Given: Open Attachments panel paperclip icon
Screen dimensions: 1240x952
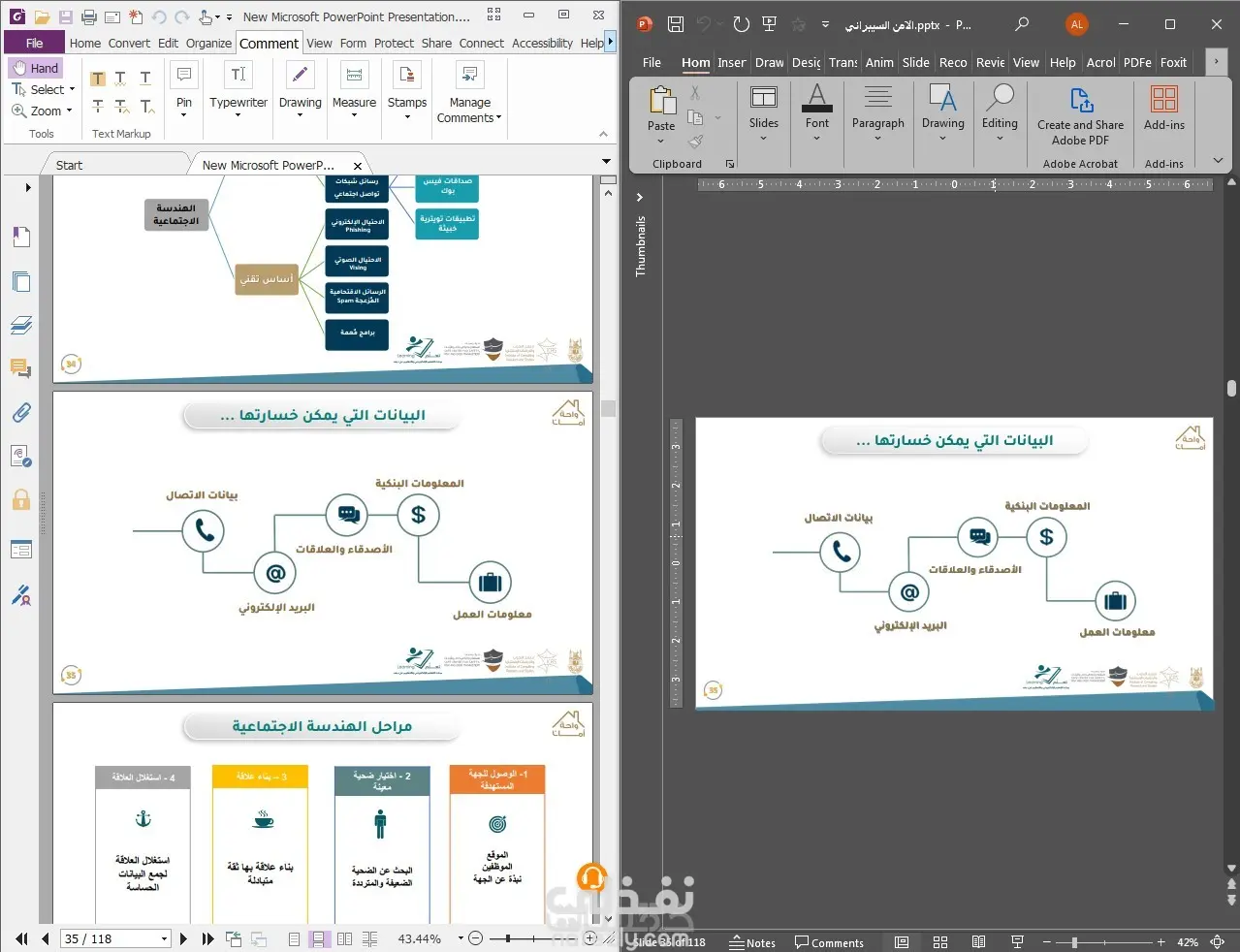Looking at the screenshot, I should point(21,412).
